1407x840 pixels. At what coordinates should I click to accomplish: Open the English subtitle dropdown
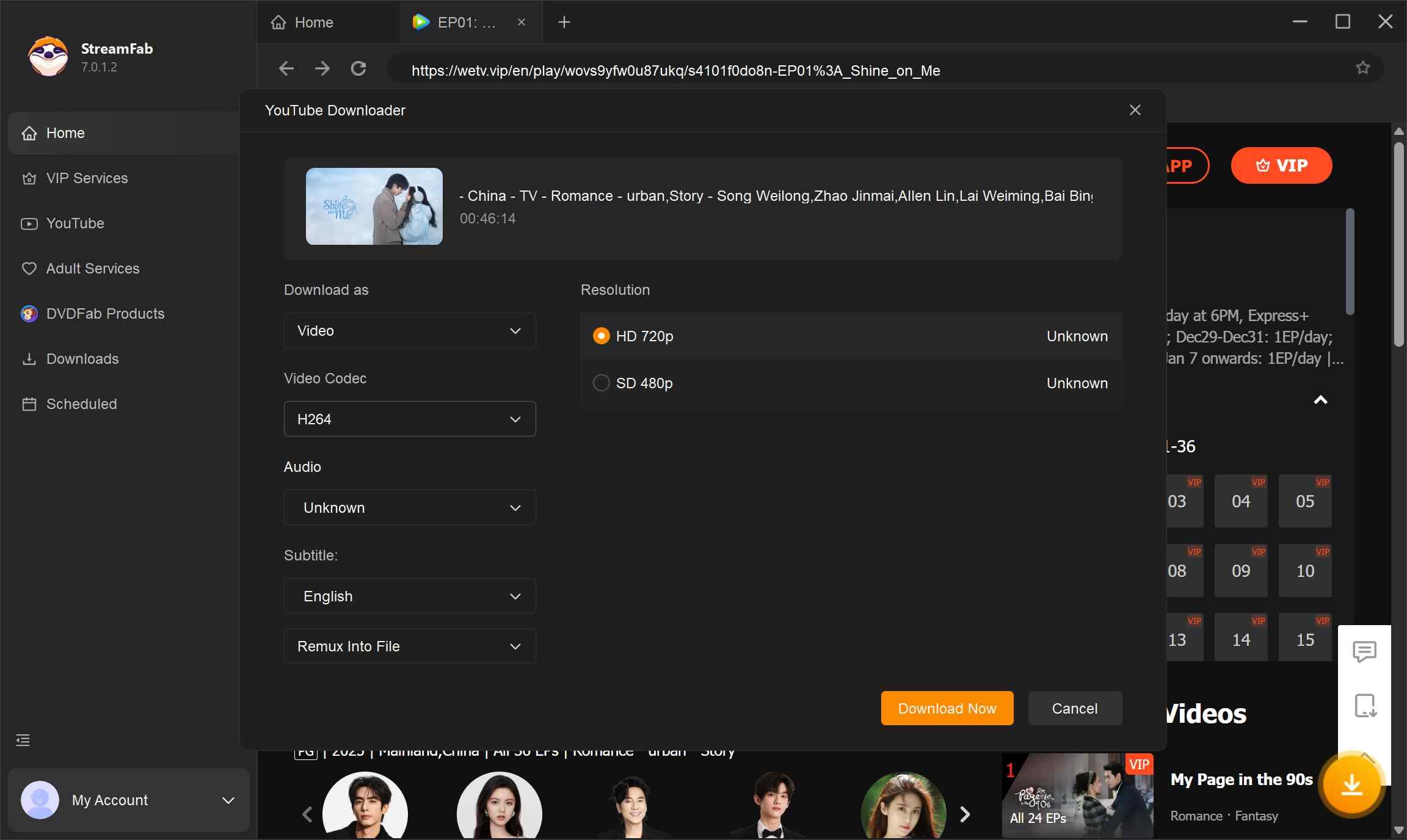click(x=410, y=596)
